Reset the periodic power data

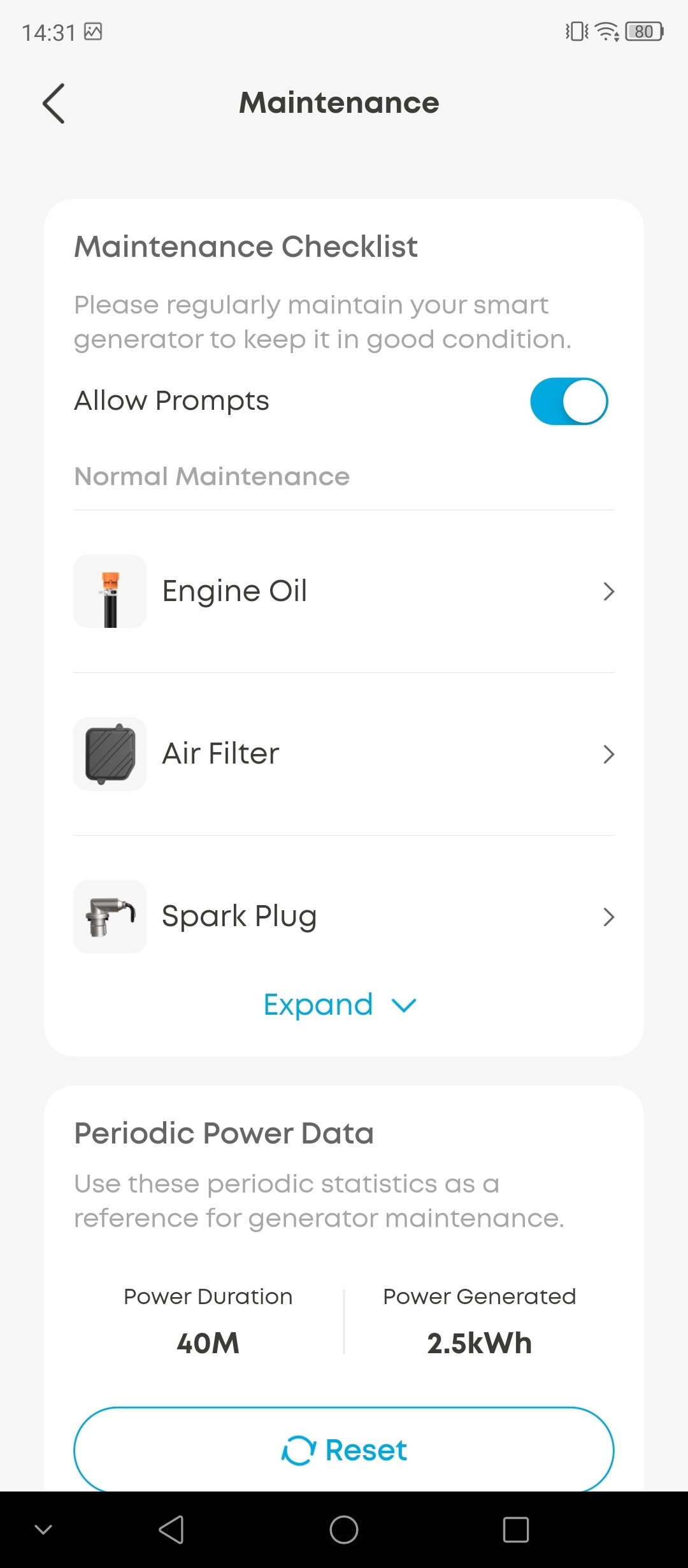(344, 1450)
